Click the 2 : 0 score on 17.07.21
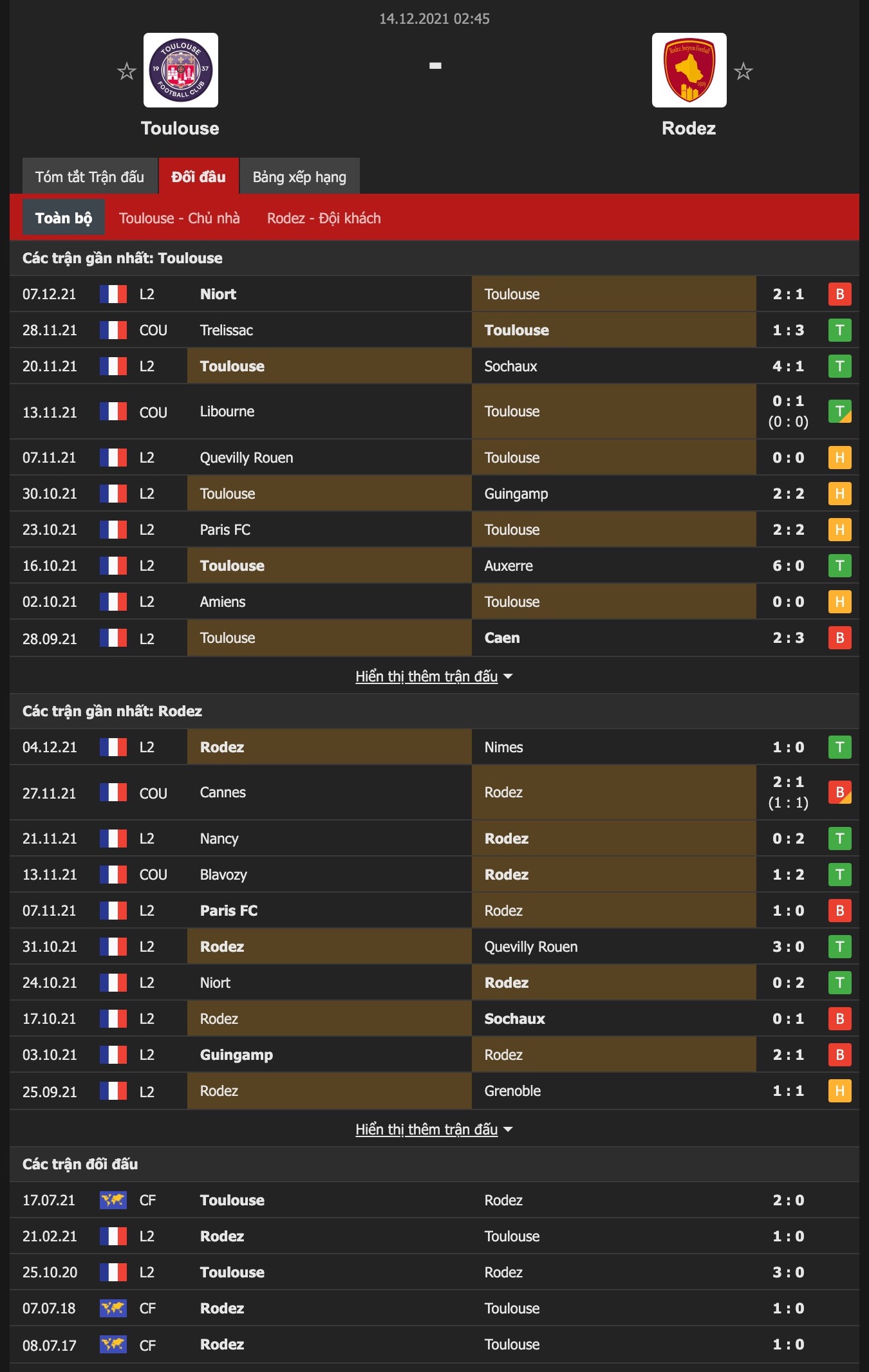Image resolution: width=869 pixels, height=1372 pixels. tap(789, 1200)
